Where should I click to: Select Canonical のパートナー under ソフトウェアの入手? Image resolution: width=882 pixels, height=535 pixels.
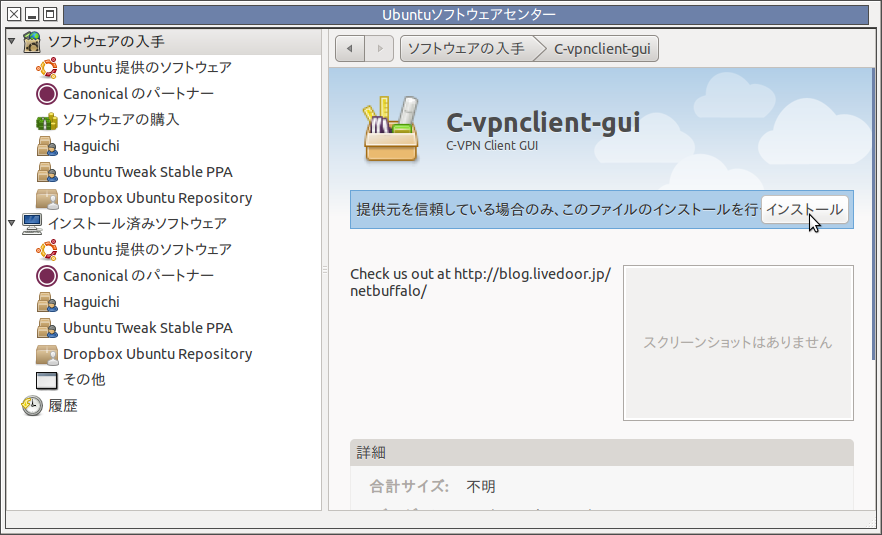(x=138, y=94)
